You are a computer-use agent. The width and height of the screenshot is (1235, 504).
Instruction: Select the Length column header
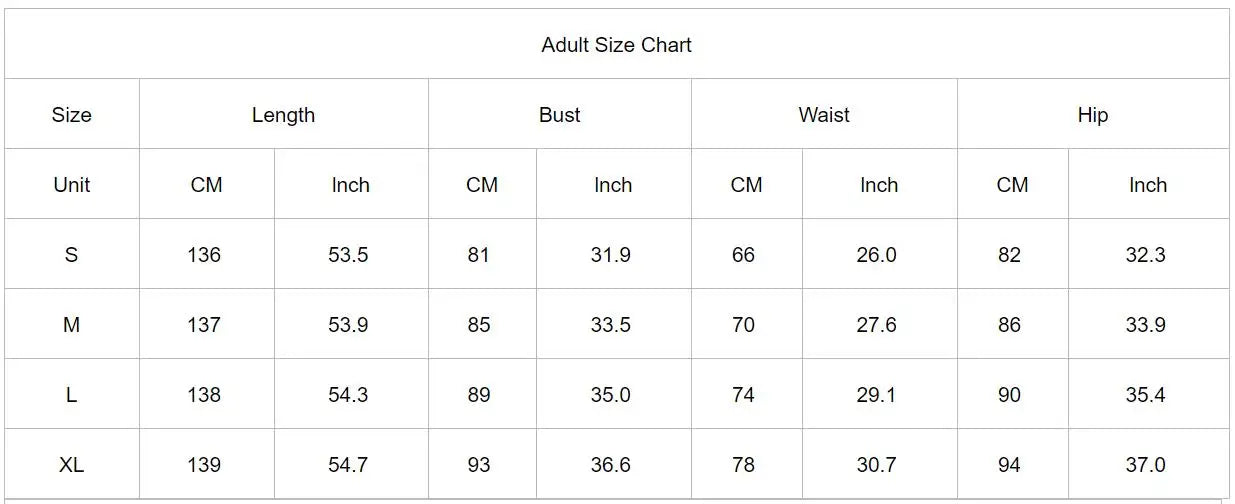283,115
